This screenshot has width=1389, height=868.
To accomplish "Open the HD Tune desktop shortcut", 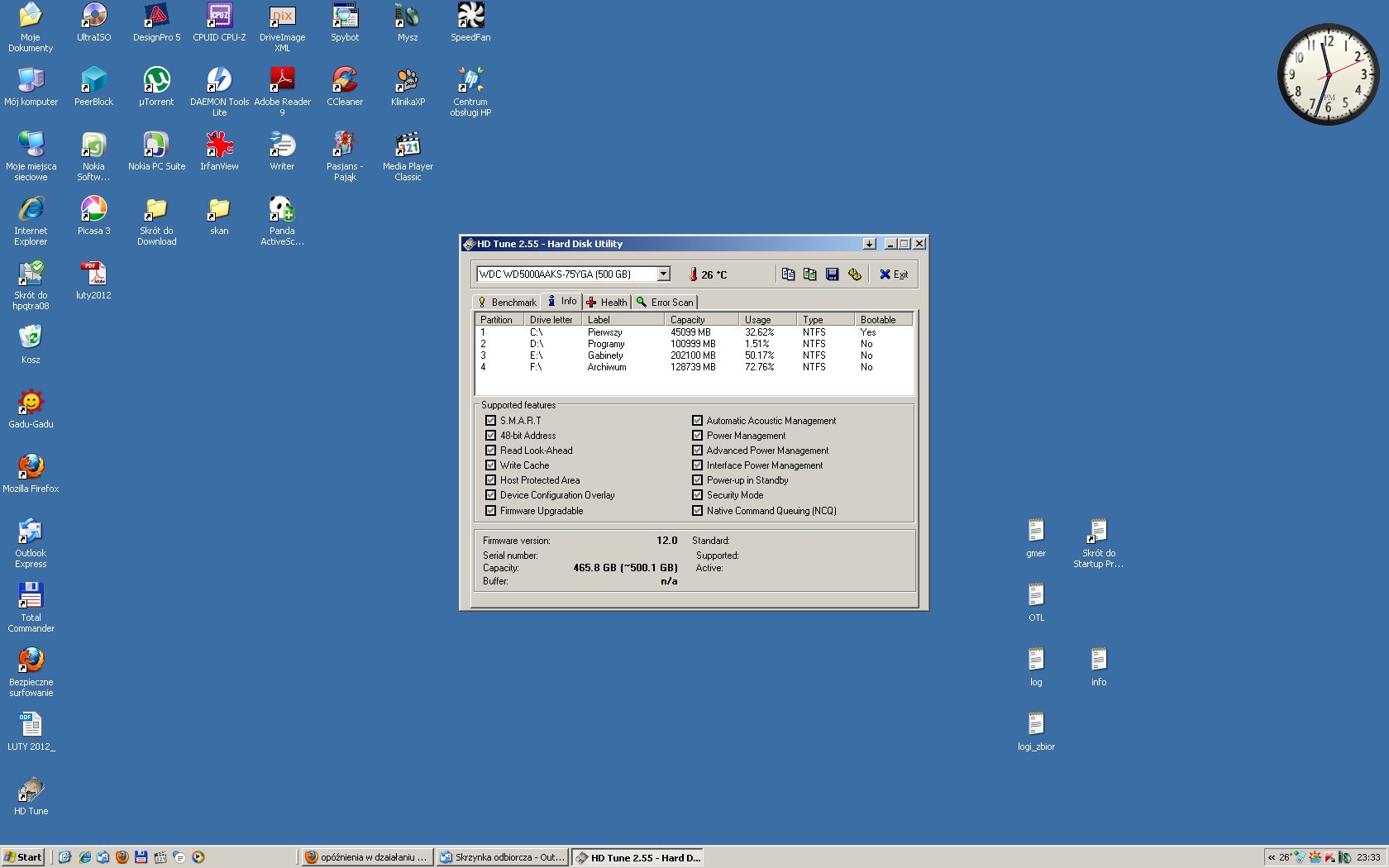I will [31, 796].
